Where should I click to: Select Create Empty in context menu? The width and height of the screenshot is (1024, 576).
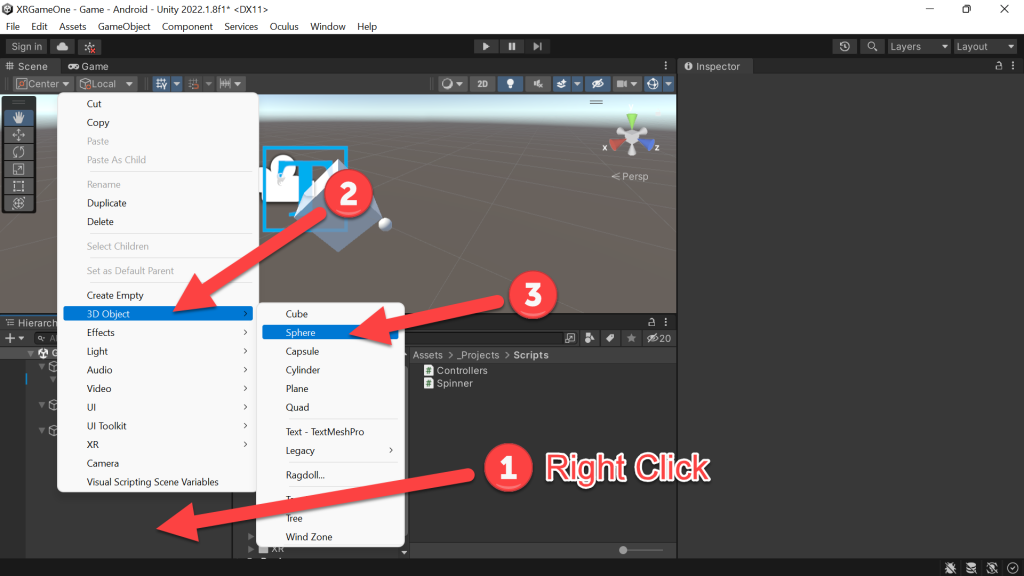[x=158, y=295]
